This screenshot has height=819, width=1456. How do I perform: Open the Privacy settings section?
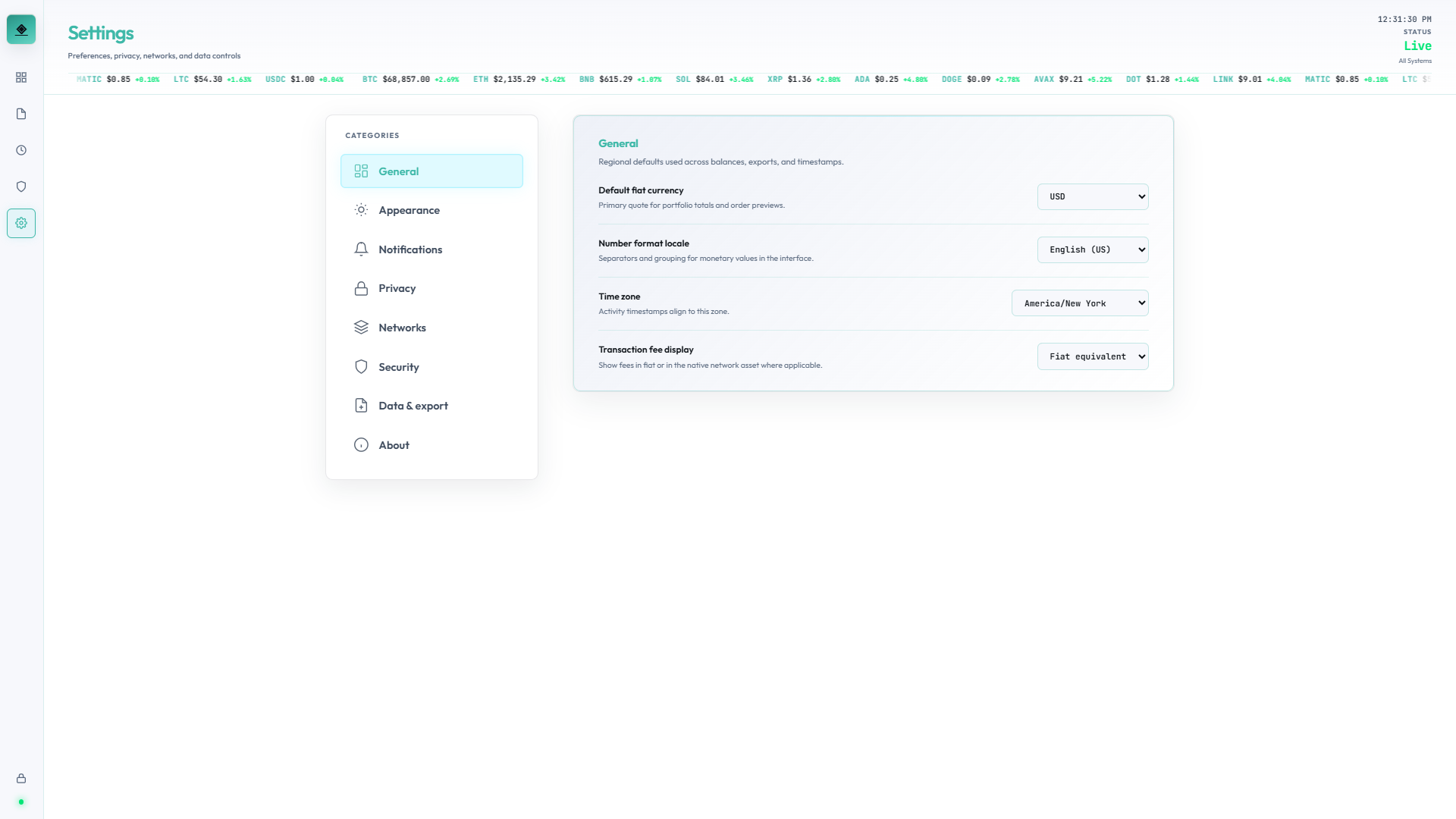pyautogui.click(x=397, y=288)
